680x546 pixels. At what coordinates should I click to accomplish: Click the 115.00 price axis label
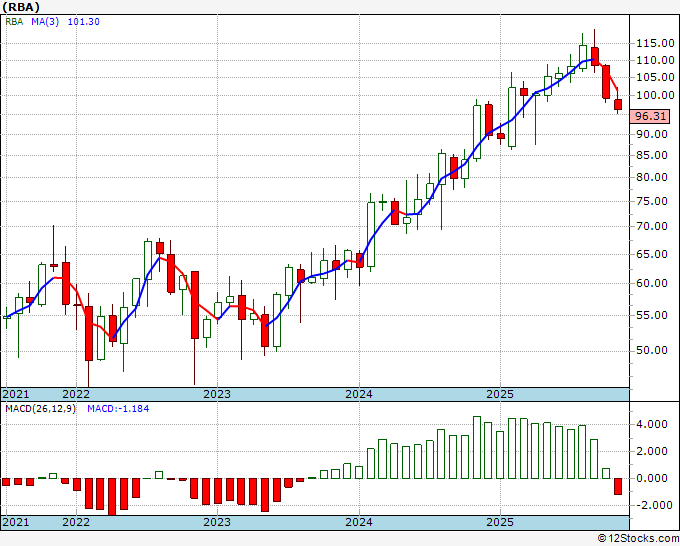coord(655,43)
